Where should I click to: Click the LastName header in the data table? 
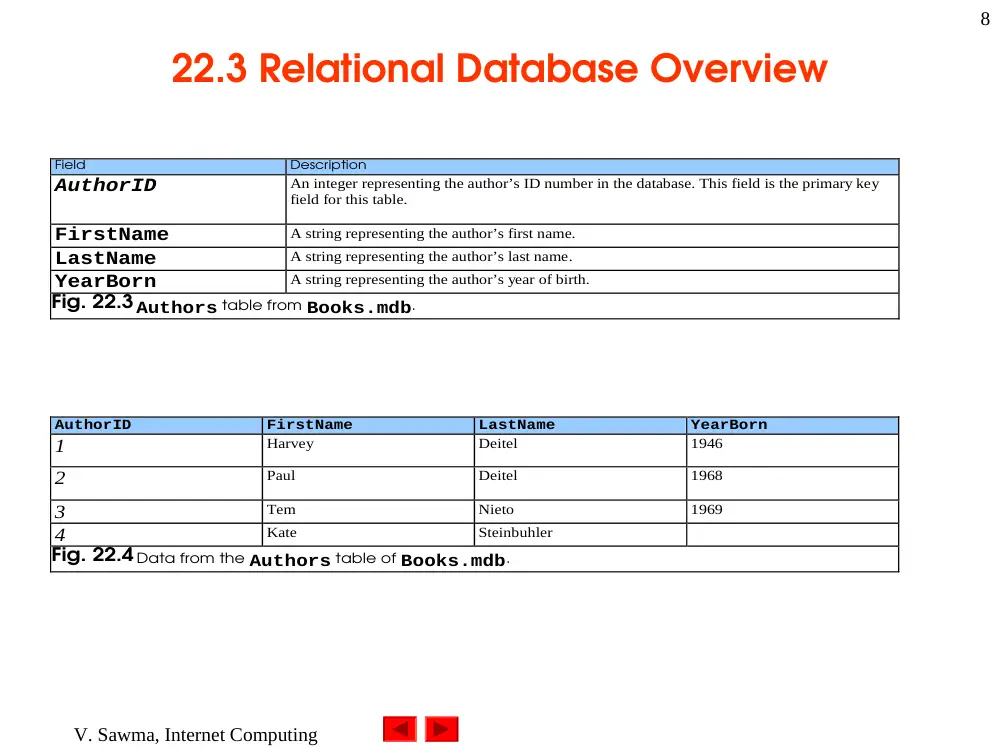click(580, 425)
